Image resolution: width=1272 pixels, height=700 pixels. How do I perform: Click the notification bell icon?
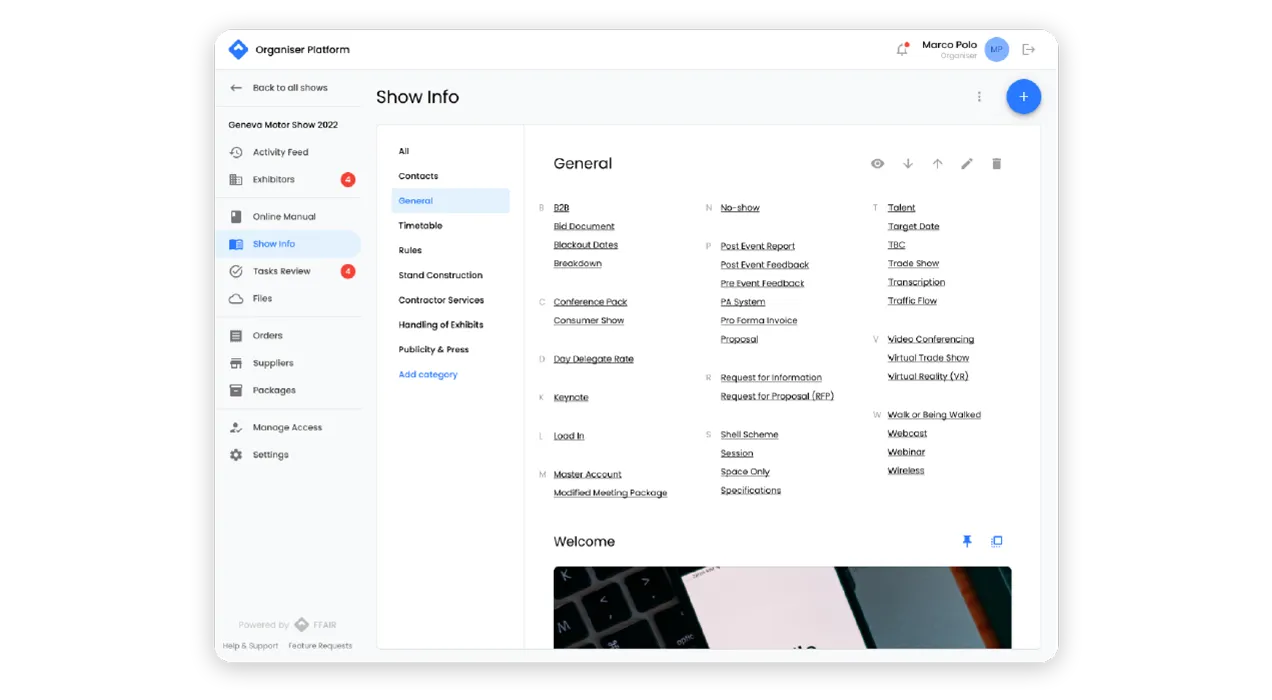click(x=901, y=49)
